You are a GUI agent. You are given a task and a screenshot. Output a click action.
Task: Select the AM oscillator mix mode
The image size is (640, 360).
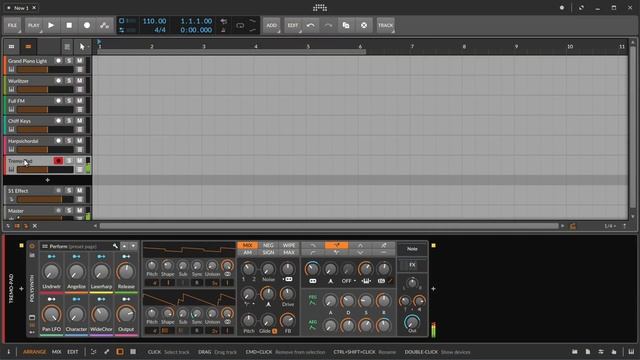pyautogui.click(x=248, y=253)
